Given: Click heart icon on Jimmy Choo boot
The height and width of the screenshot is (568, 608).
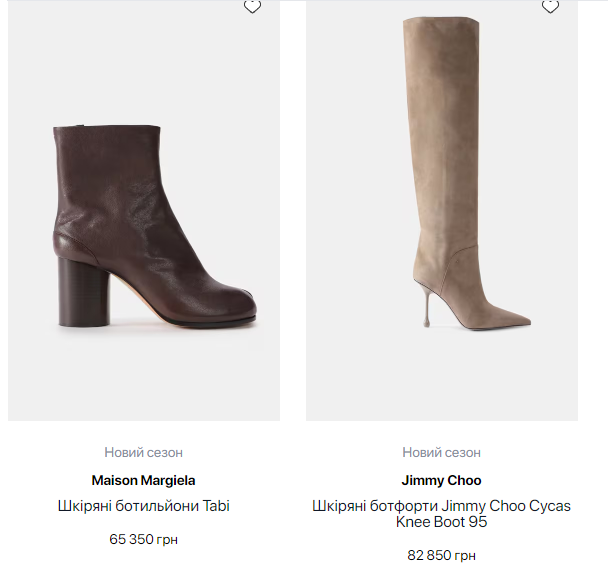Looking at the screenshot, I should (550, 7).
